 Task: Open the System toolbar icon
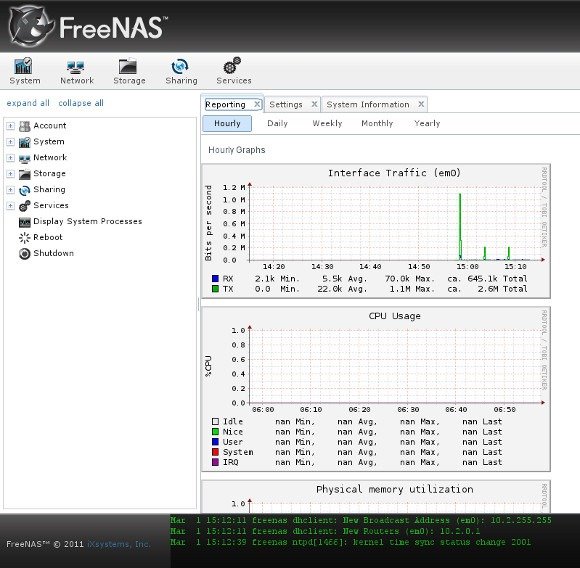[24, 66]
